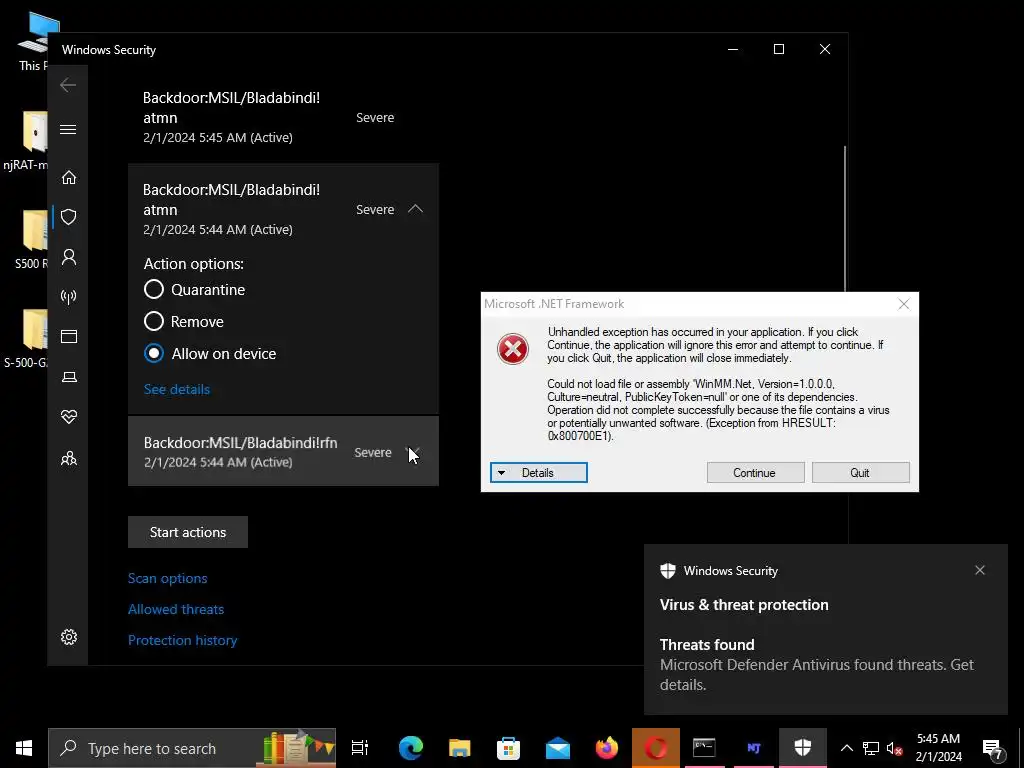
Task: Open the network status tray icon
Action: (871, 748)
